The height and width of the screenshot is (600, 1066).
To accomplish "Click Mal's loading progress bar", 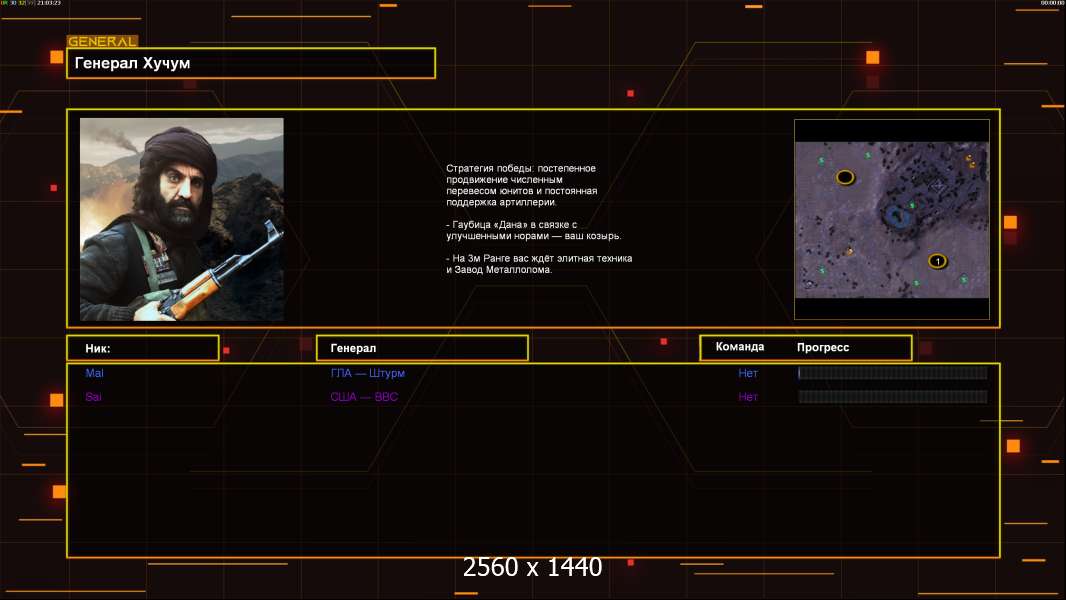I will pyautogui.click(x=892, y=373).
